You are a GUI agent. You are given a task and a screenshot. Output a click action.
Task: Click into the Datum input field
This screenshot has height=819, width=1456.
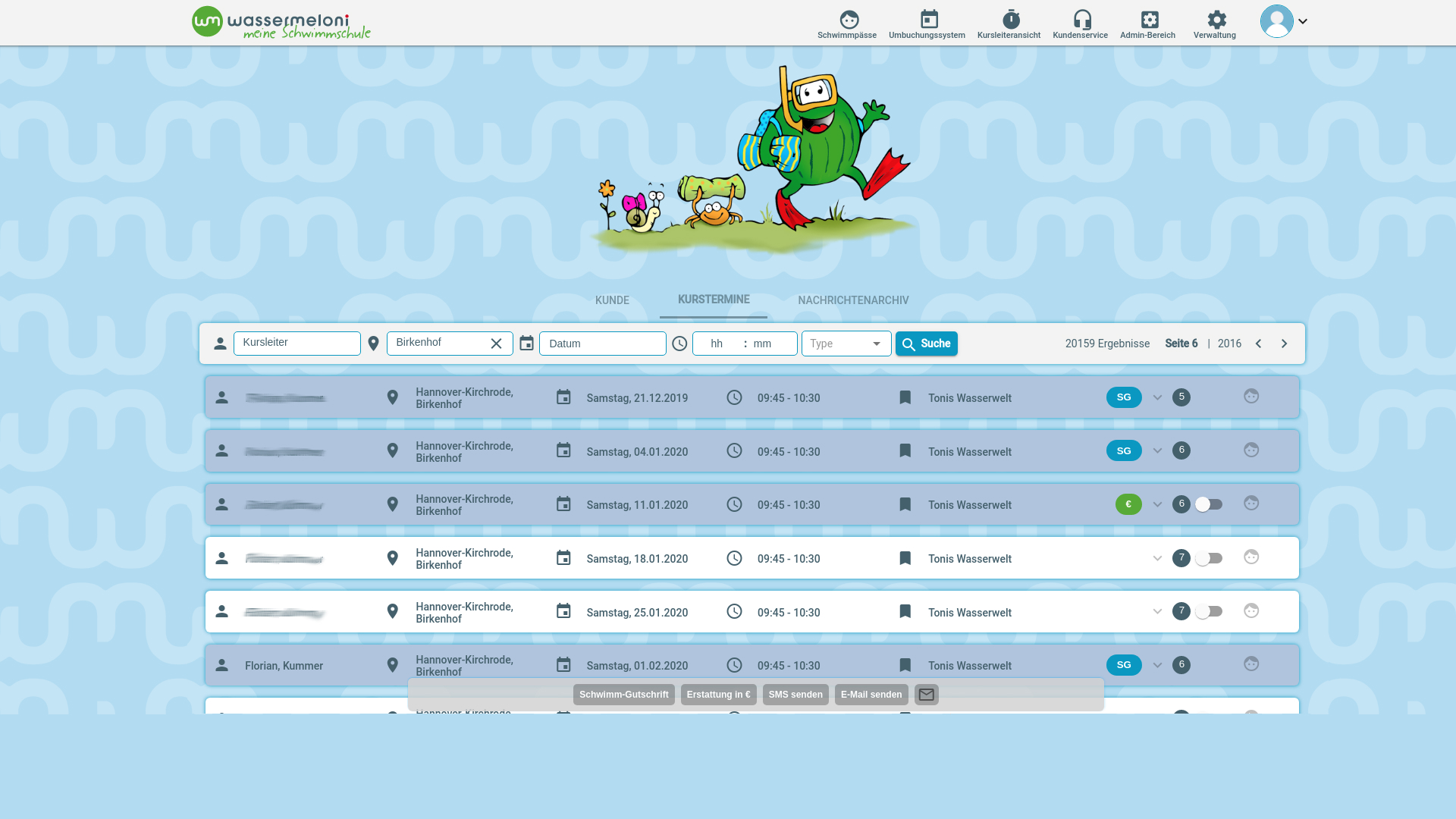[x=603, y=344]
